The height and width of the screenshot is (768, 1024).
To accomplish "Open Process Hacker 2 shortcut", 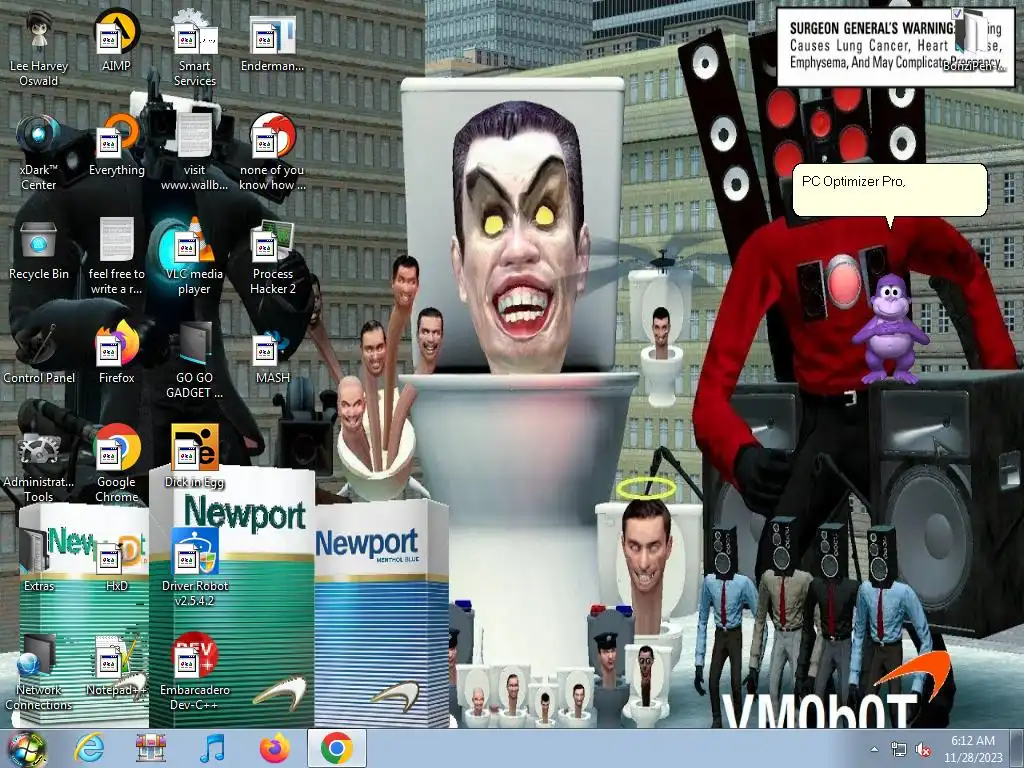I will click(x=272, y=257).
